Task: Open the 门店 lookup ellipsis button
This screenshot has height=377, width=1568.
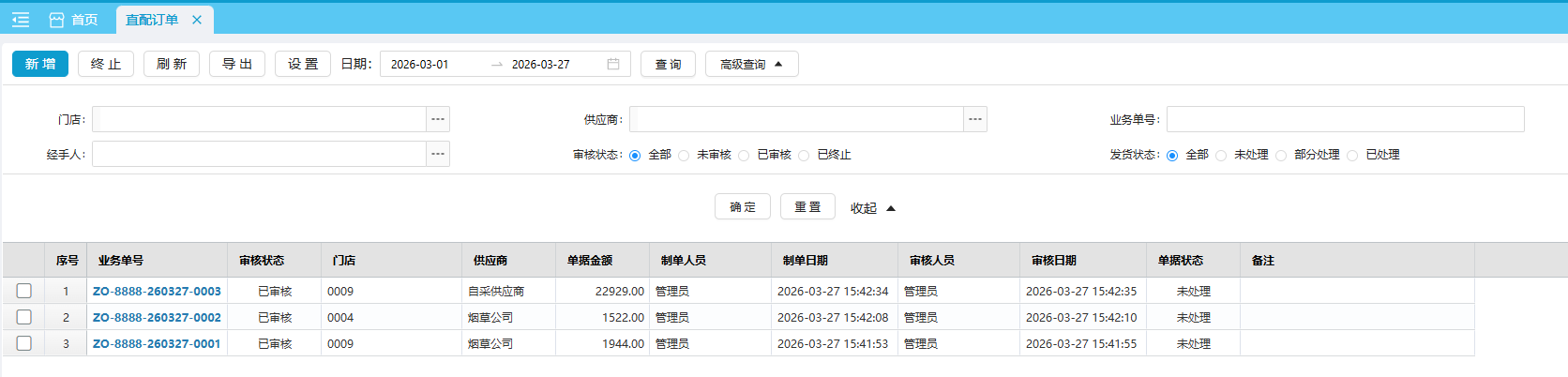Action: (x=438, y=119)
